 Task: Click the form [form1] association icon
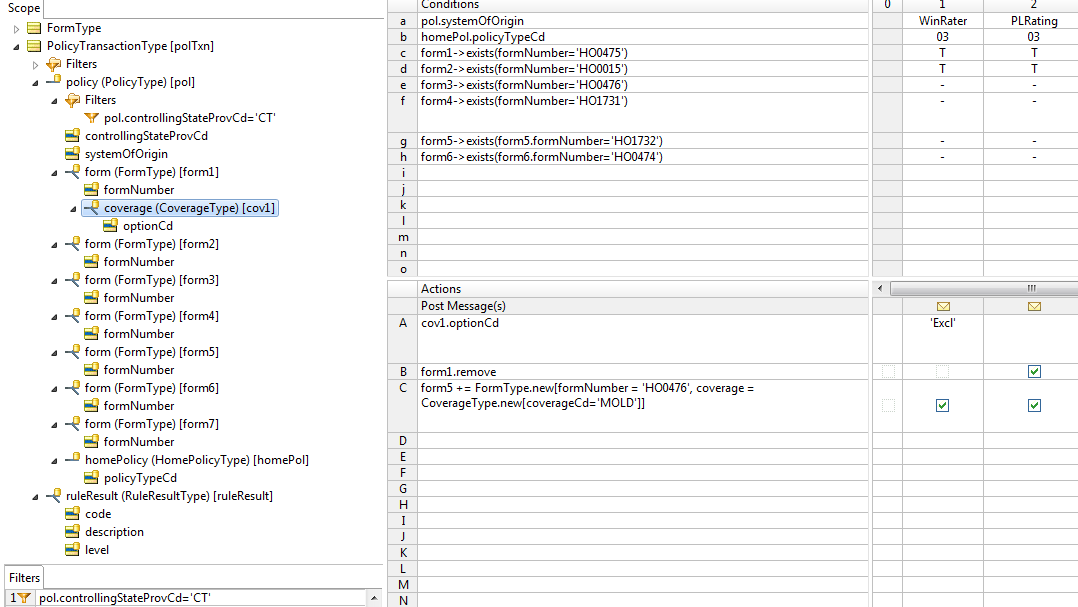72,172
